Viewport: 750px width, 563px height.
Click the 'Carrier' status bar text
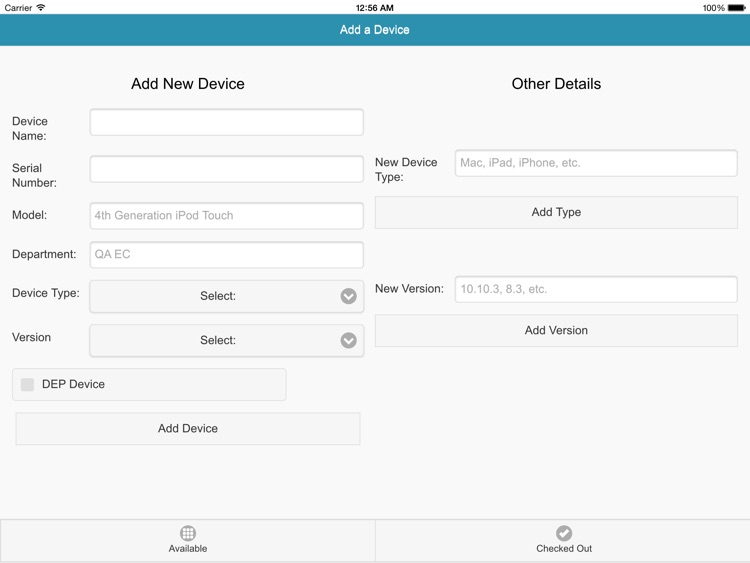pos(18,8)
